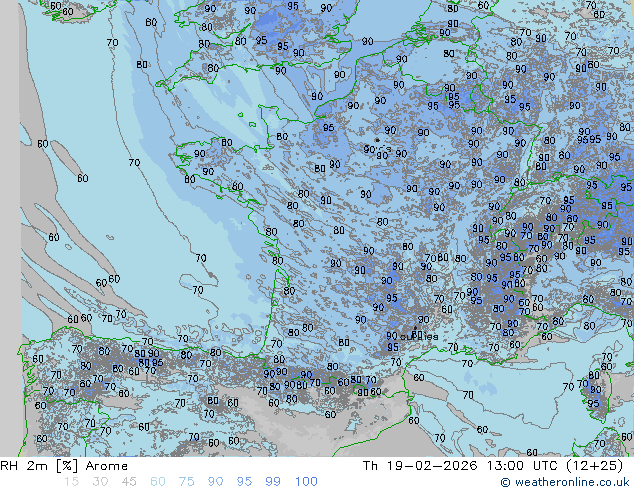
Task: Click the 100 value in the legend
Action: [x=306, y=482]
